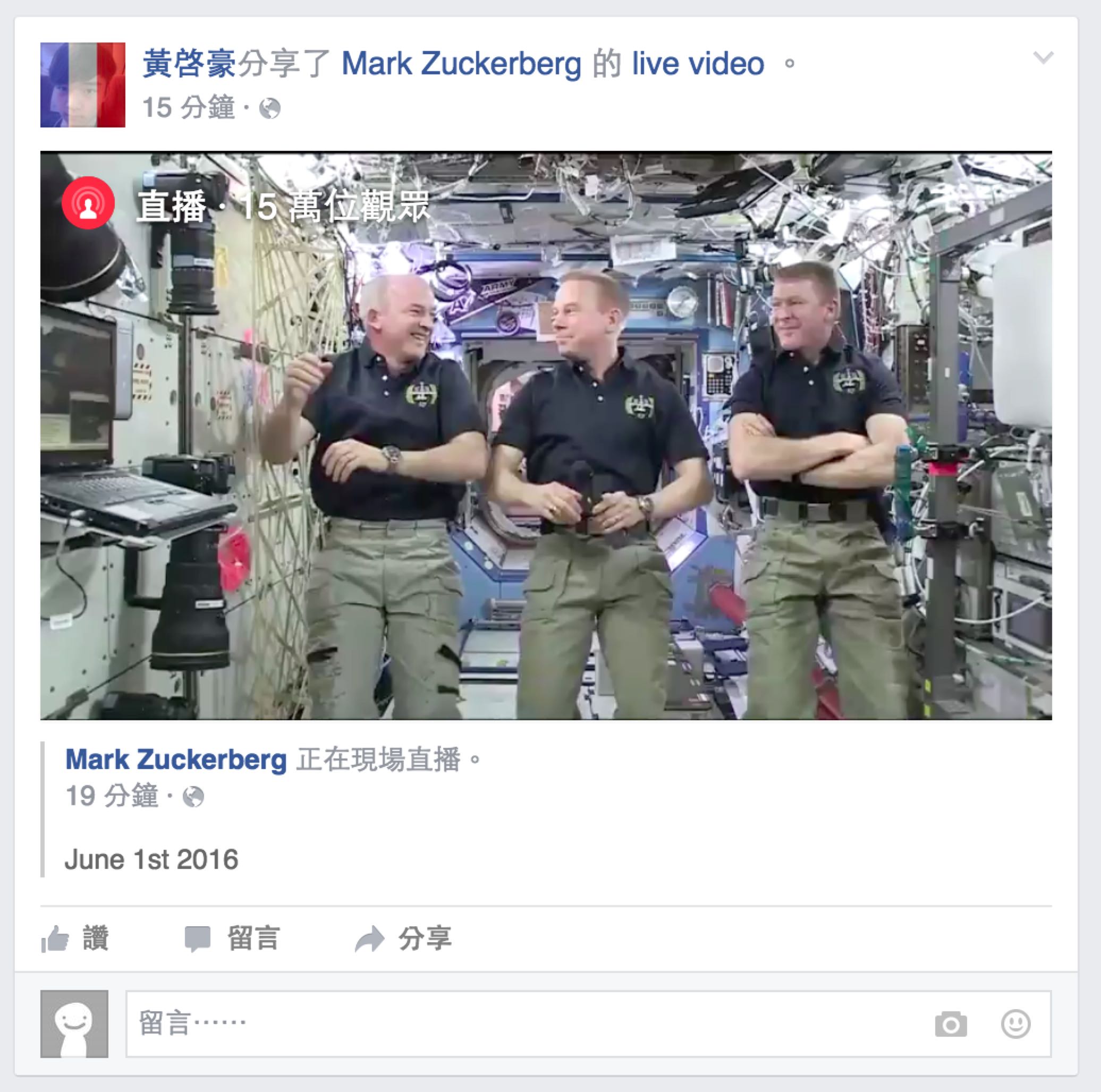Open the live video link
Image resolution: width=1101 pixels, height=1092 pixels.
(698, 63)
